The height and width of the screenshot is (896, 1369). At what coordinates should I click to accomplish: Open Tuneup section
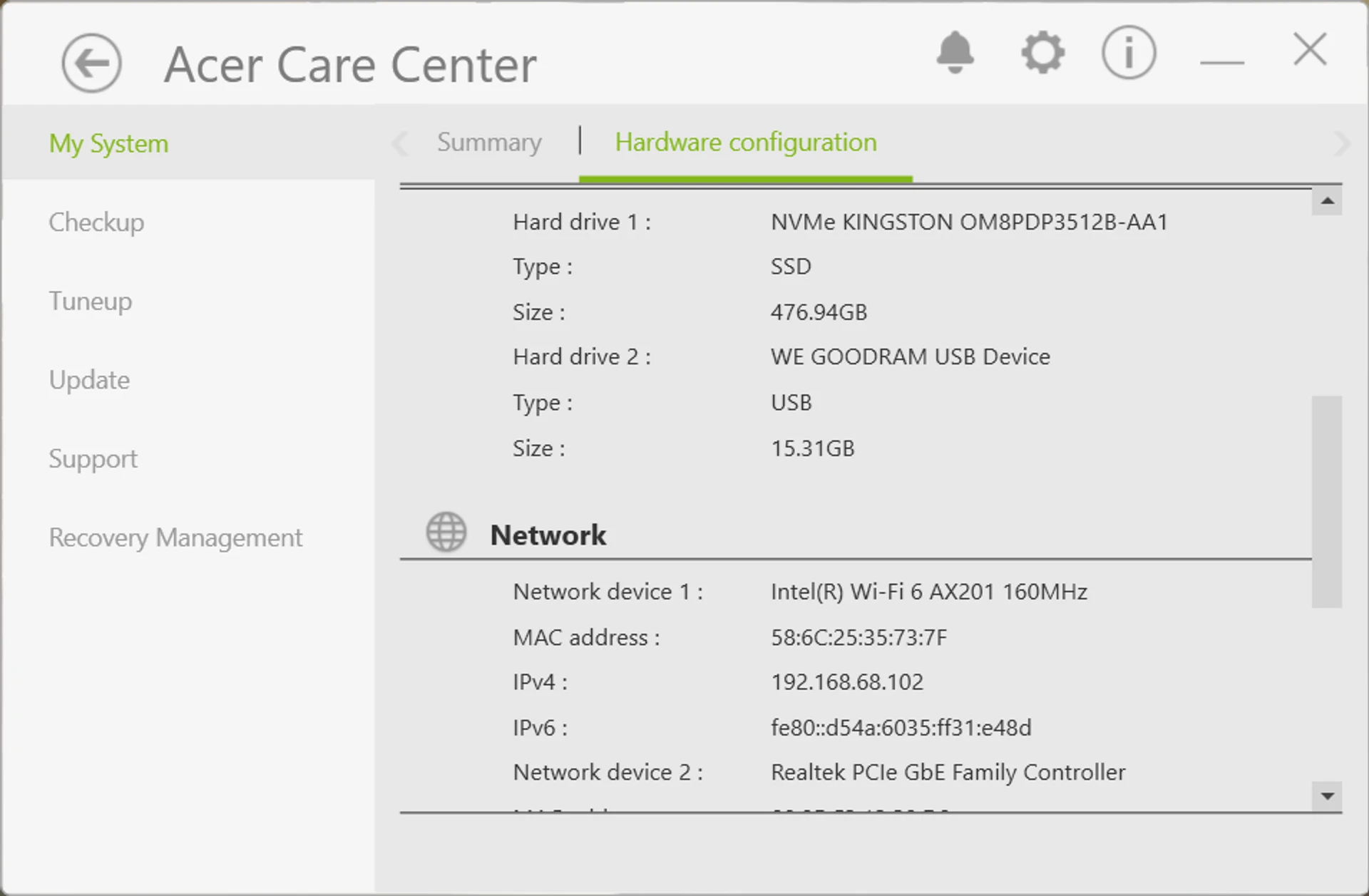[90, 301]
